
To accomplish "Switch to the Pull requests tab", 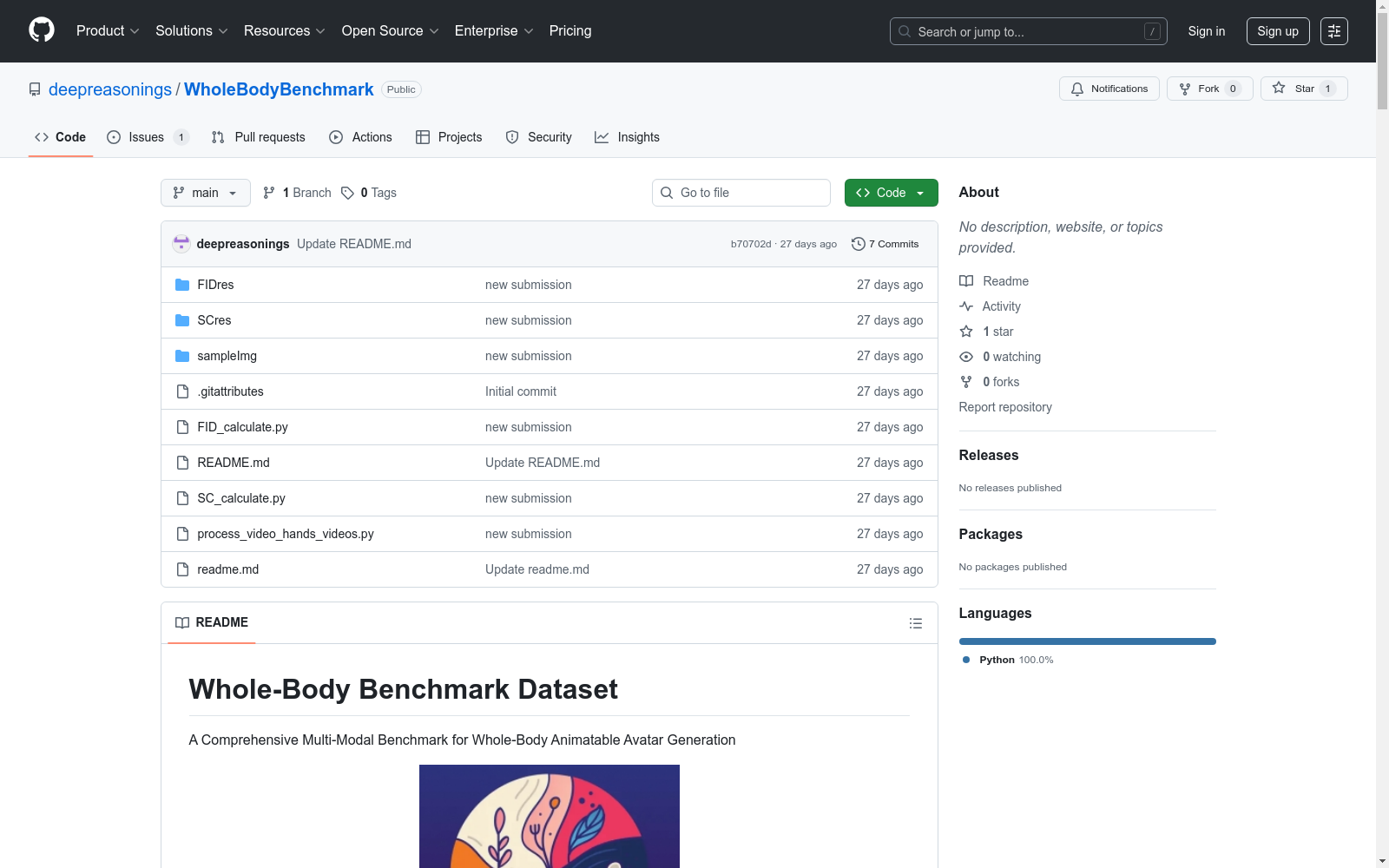I will tap(258, 137).
